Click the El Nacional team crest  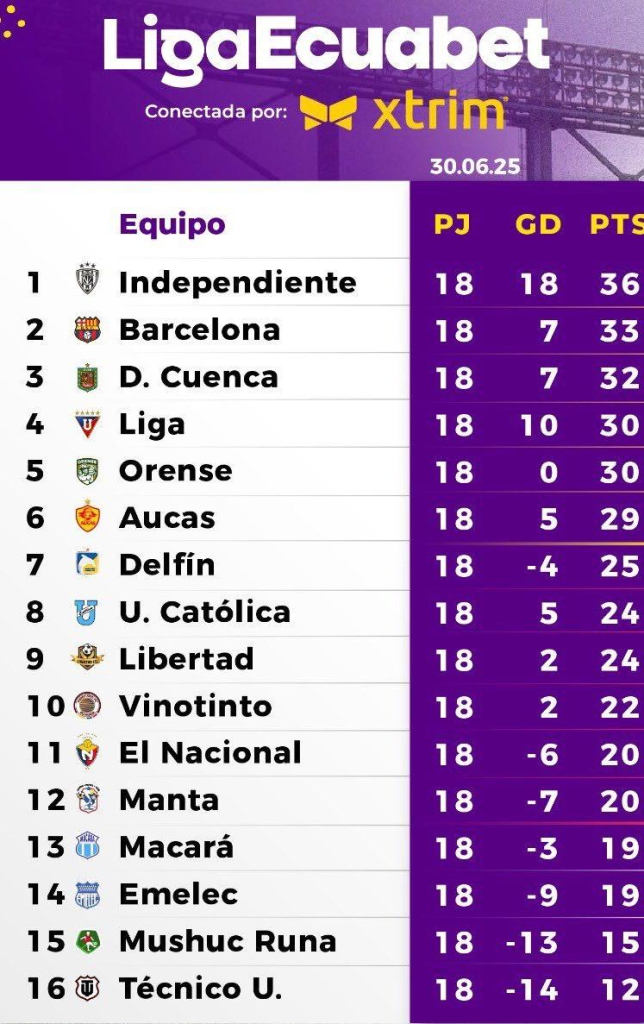pos(87,752)
